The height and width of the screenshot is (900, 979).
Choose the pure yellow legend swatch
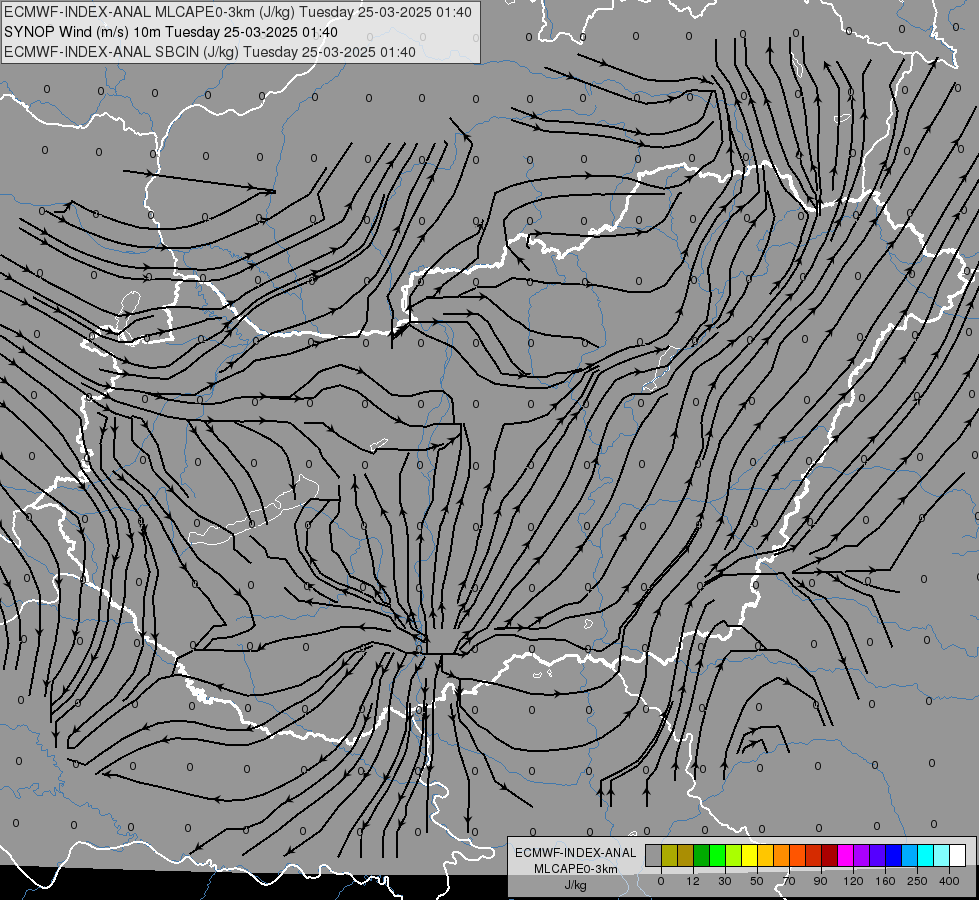[x=749, y=855]
